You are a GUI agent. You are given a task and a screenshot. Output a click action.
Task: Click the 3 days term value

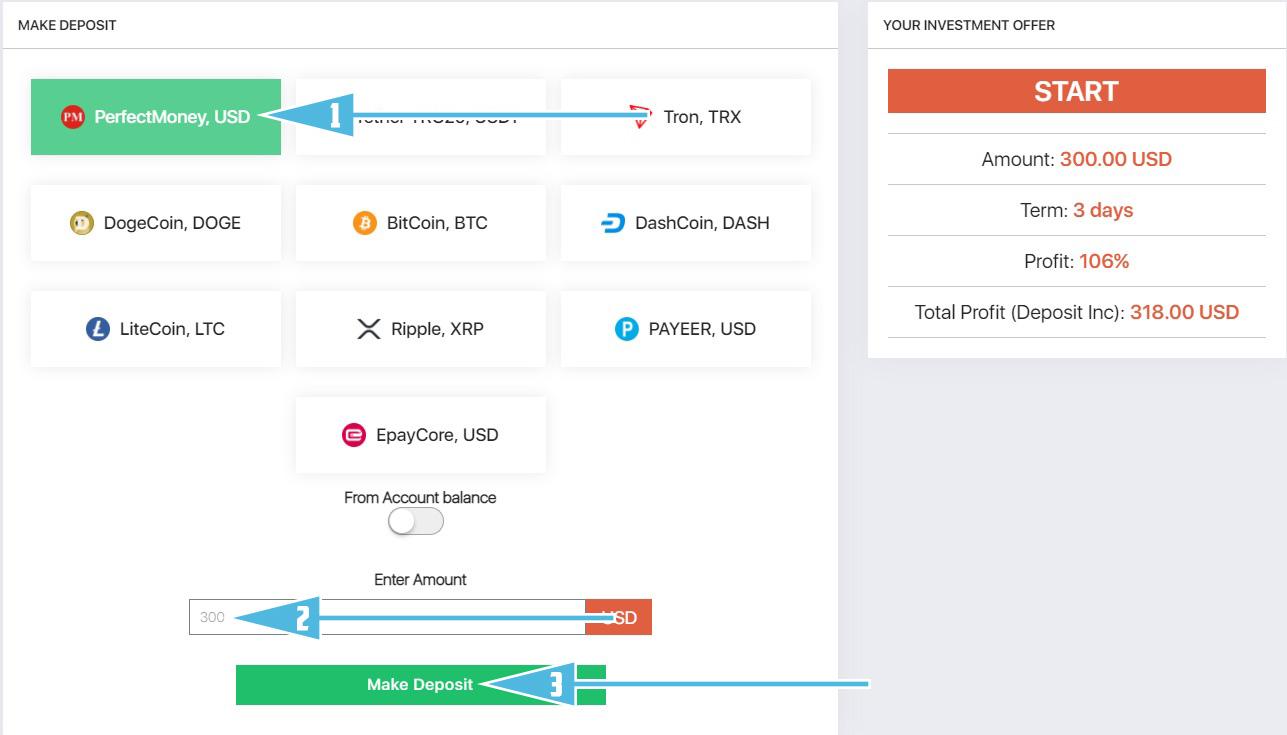tap(1103, 210)
